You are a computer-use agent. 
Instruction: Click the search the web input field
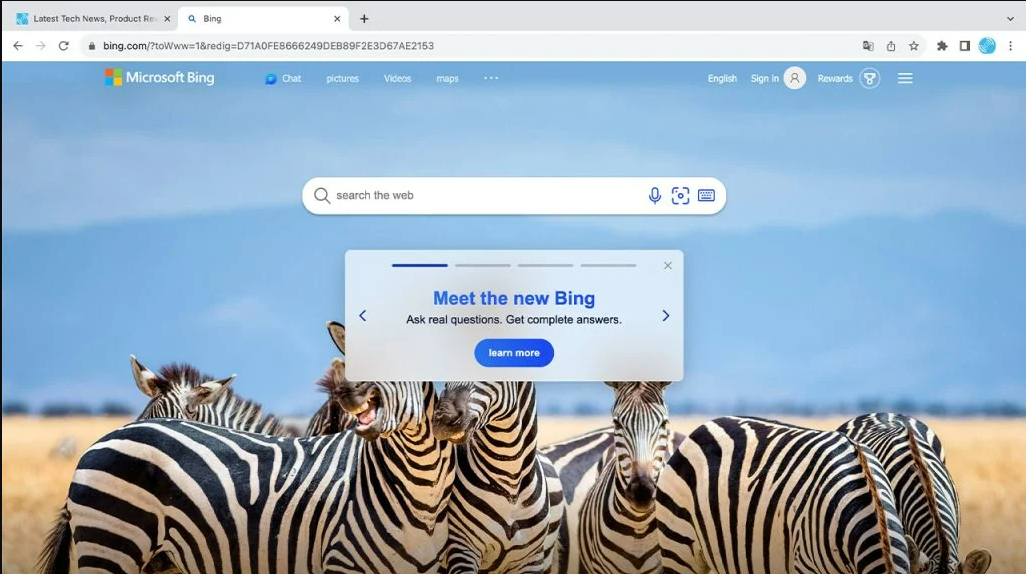[x=480, y=196]
